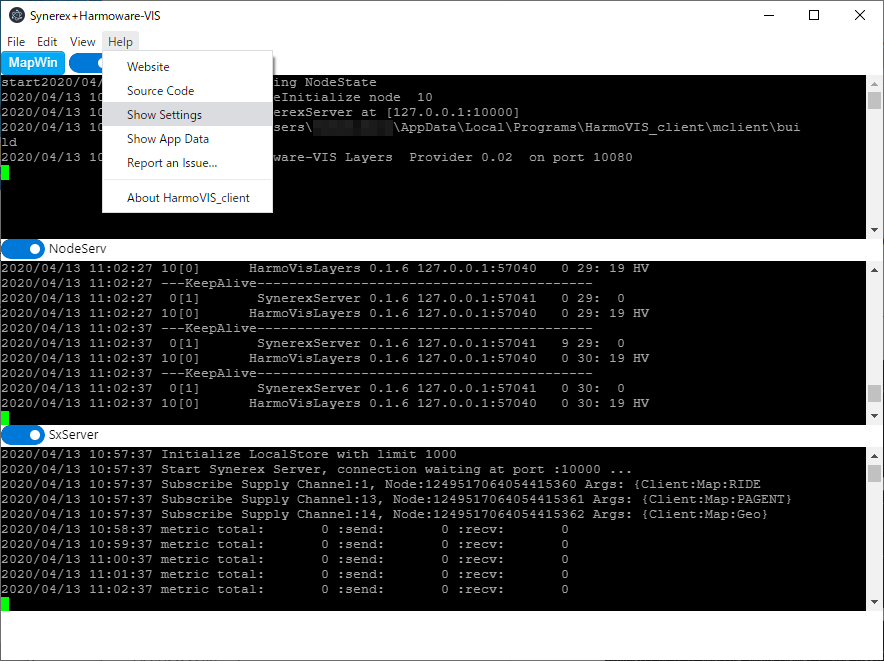
Task: Close the Synerex+Harmoware-VIS window
Action: (860, 15)
